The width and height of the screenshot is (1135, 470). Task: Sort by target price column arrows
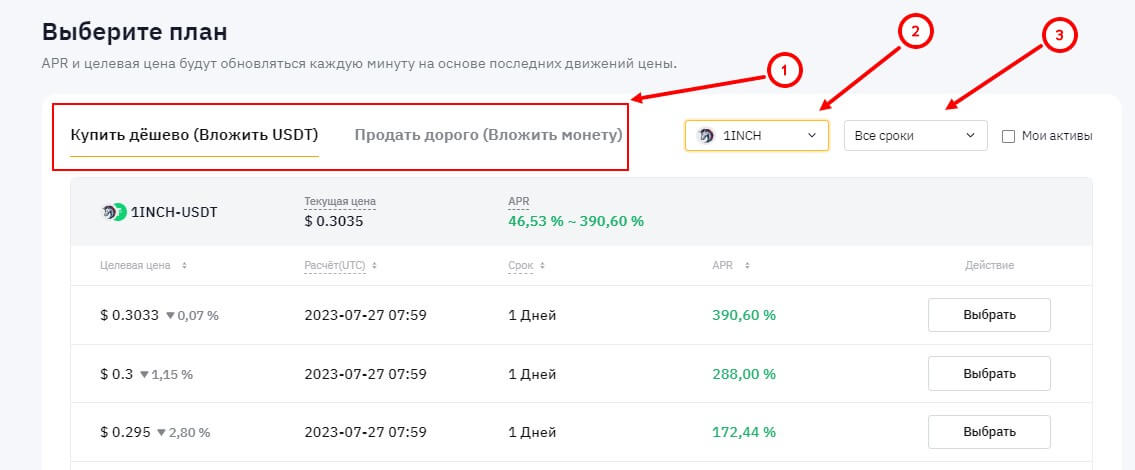click(184, 266)
